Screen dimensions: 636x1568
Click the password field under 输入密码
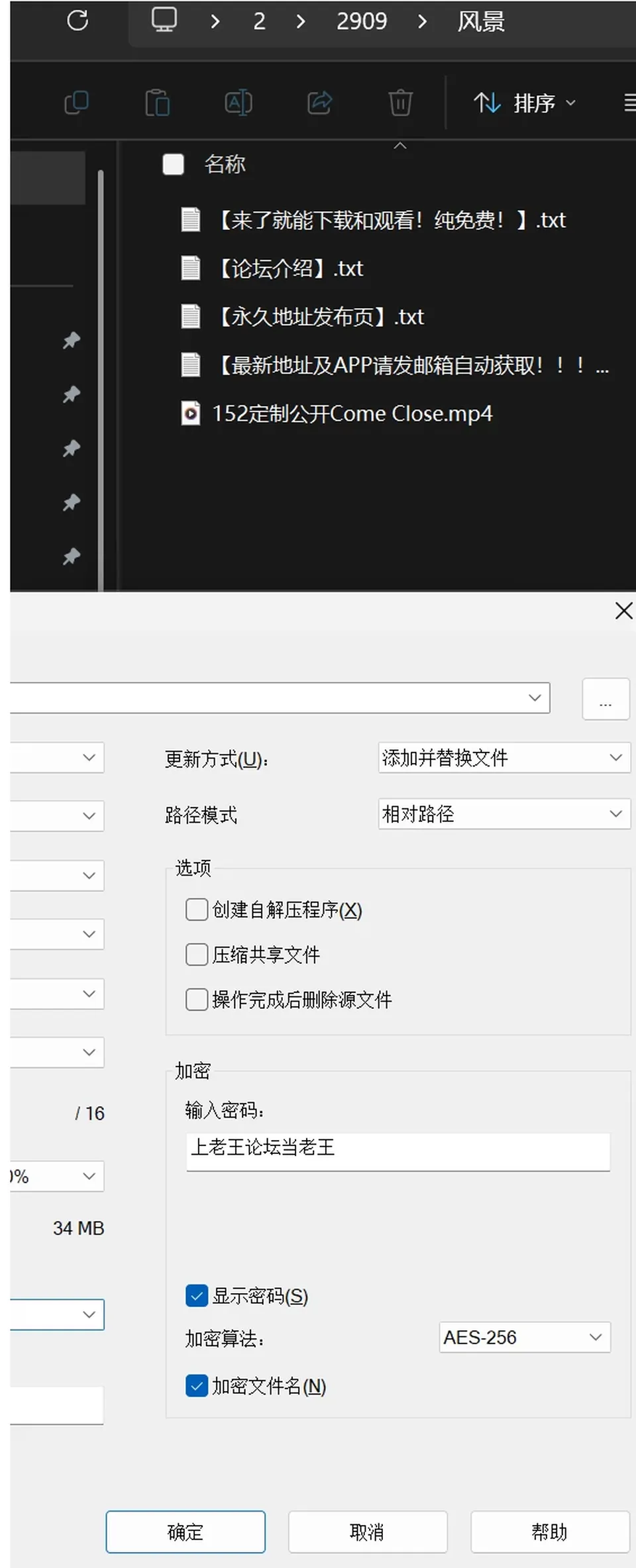[x=398, y=1151]
